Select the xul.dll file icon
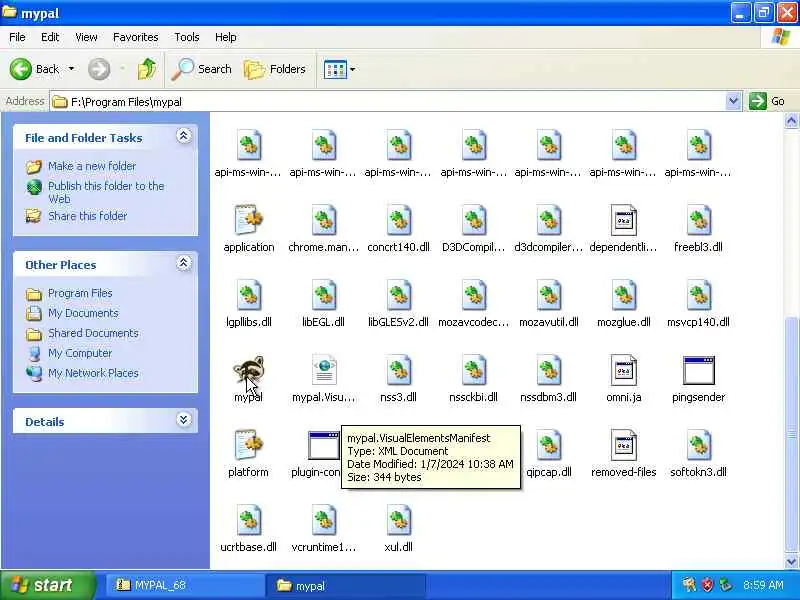The width and height of the screenshot is (800, 600). (398, 520)
